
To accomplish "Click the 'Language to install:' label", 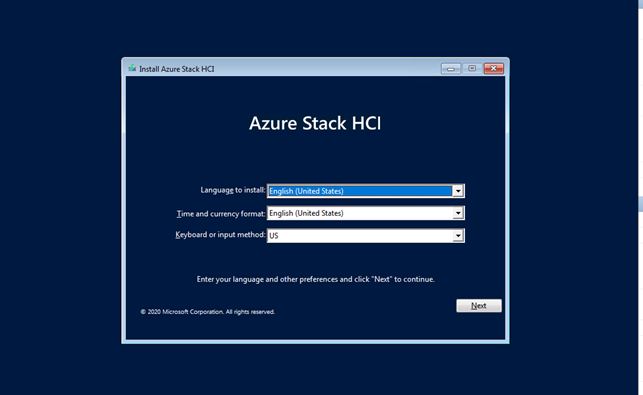I will [x=233, y=190].
